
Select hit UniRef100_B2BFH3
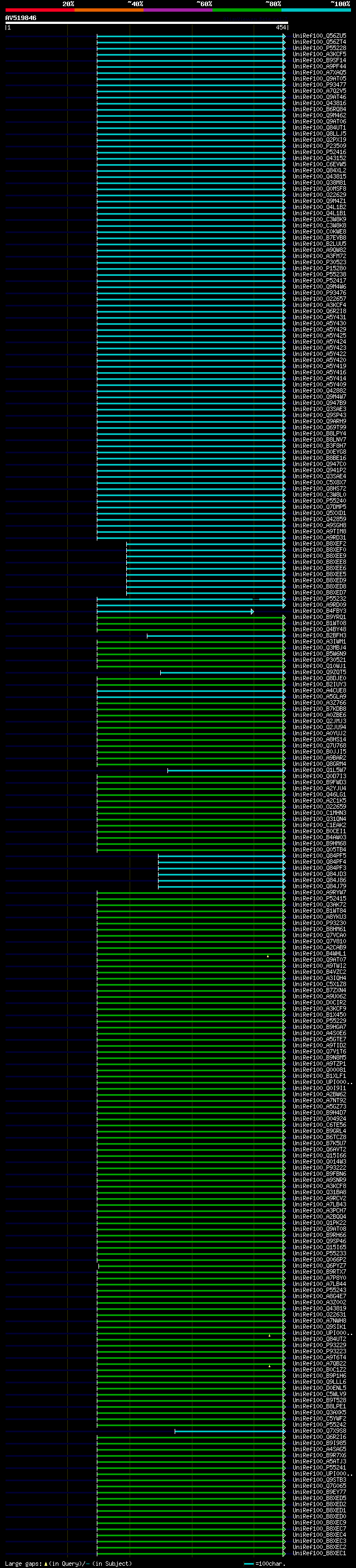319,635
